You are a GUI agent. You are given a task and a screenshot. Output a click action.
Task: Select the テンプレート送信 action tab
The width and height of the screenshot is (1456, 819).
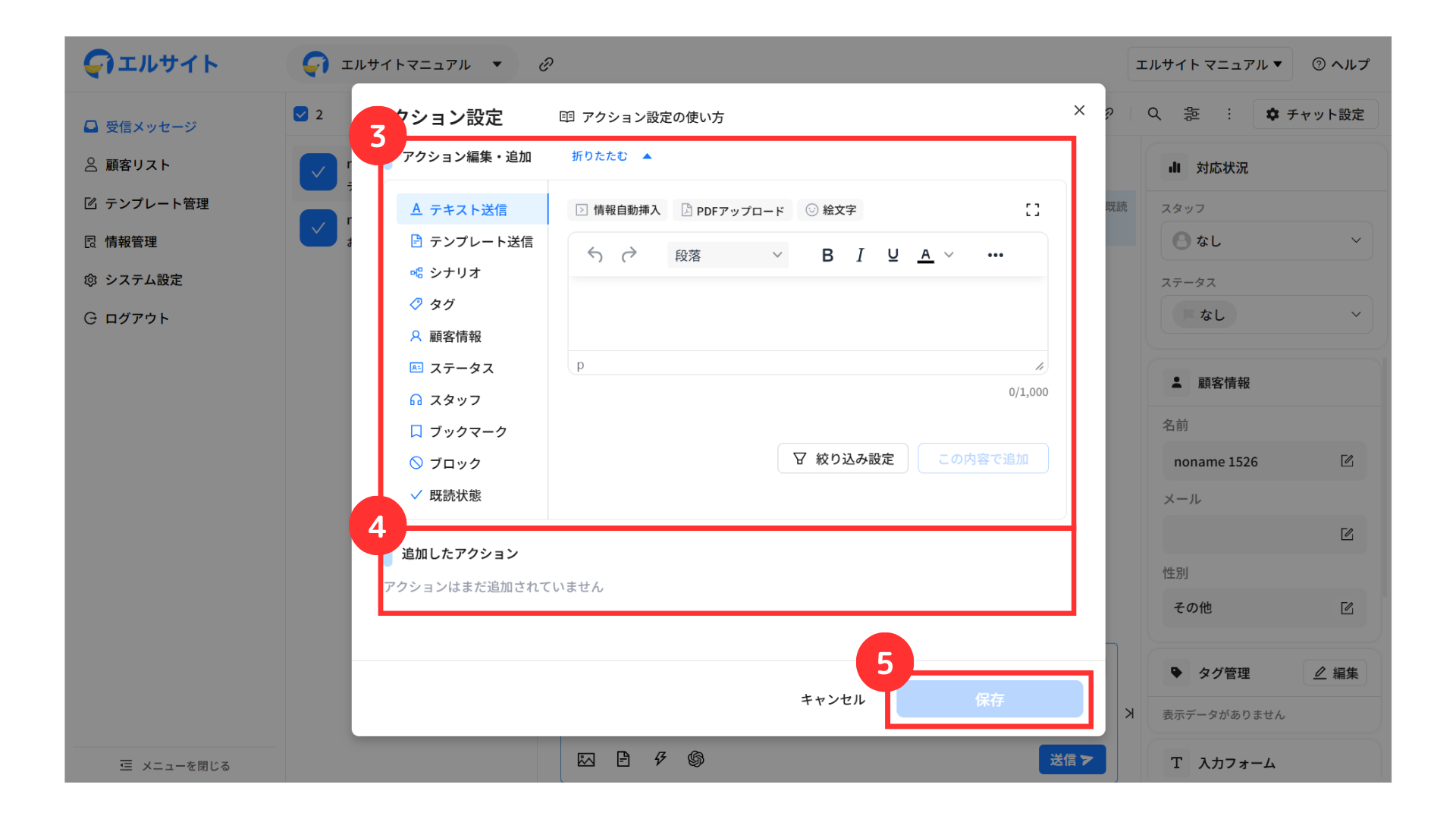click(x=472, y=242)
